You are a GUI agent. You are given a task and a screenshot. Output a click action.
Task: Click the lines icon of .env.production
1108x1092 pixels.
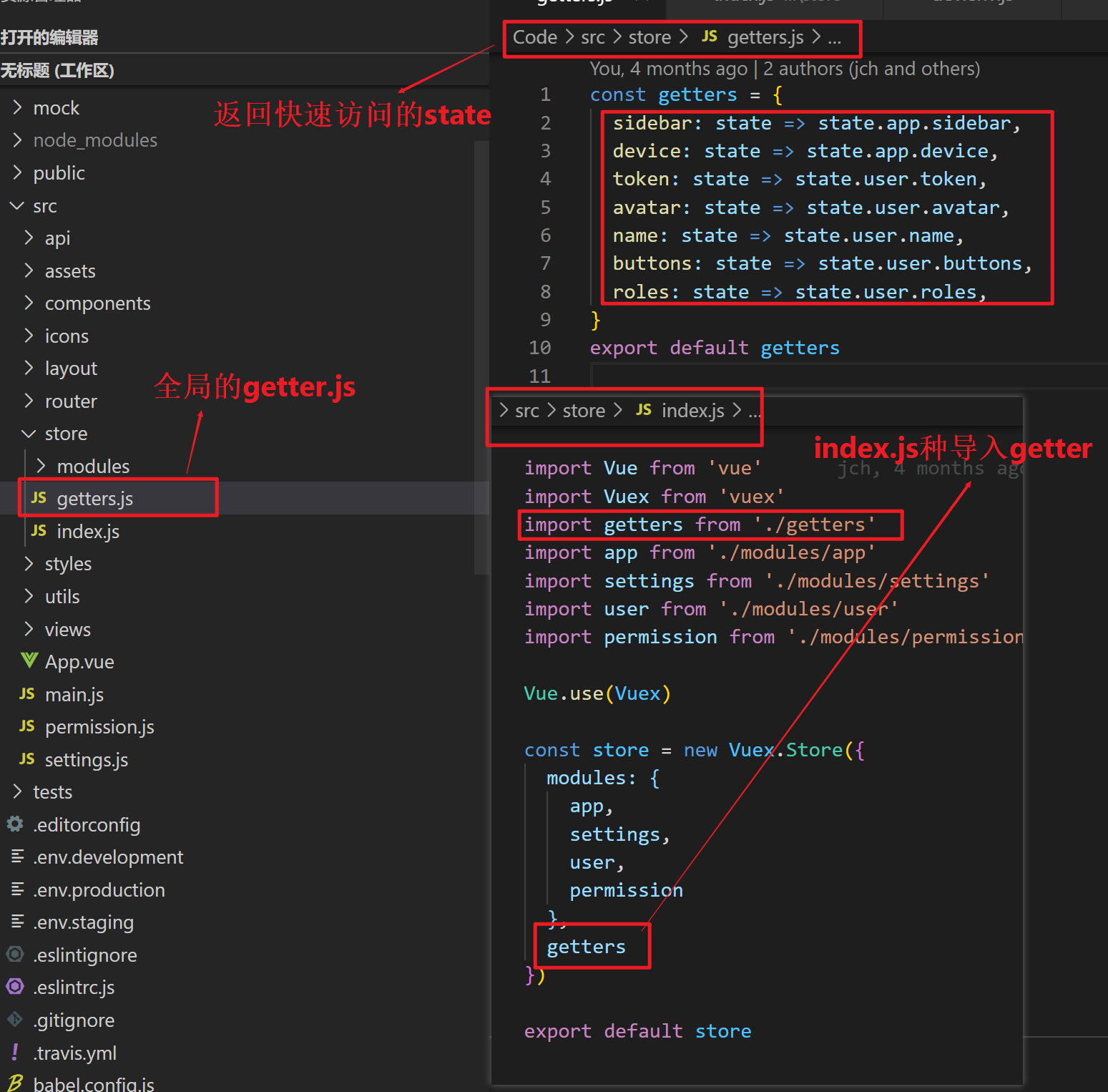point(17,889)
